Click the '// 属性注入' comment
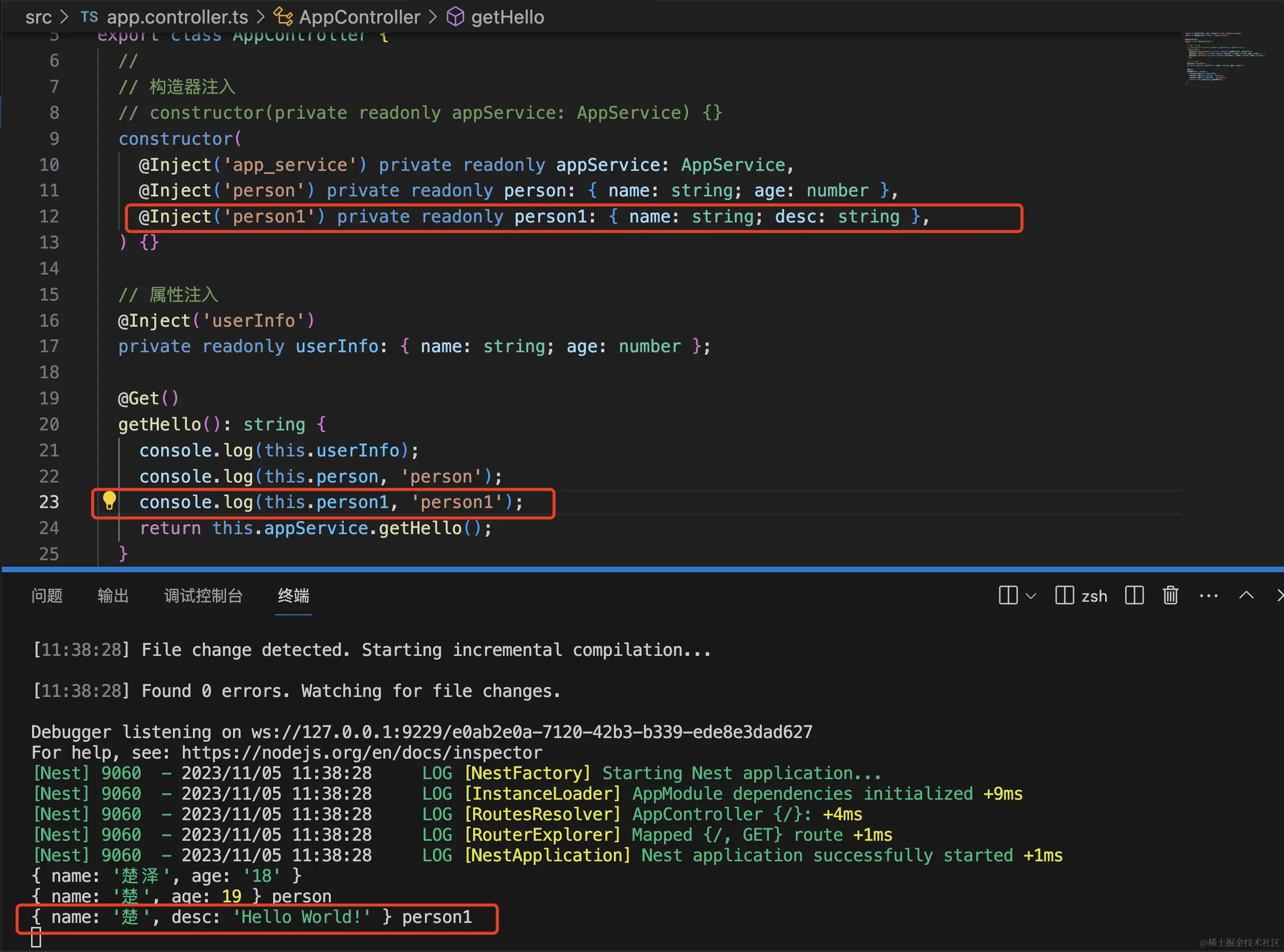Viewport: 1284px width, 952px height. point(168,295)
